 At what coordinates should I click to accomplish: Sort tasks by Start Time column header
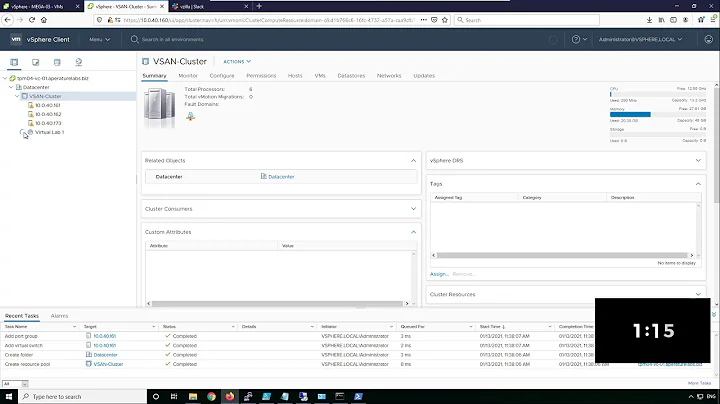[x=490, y=326]
